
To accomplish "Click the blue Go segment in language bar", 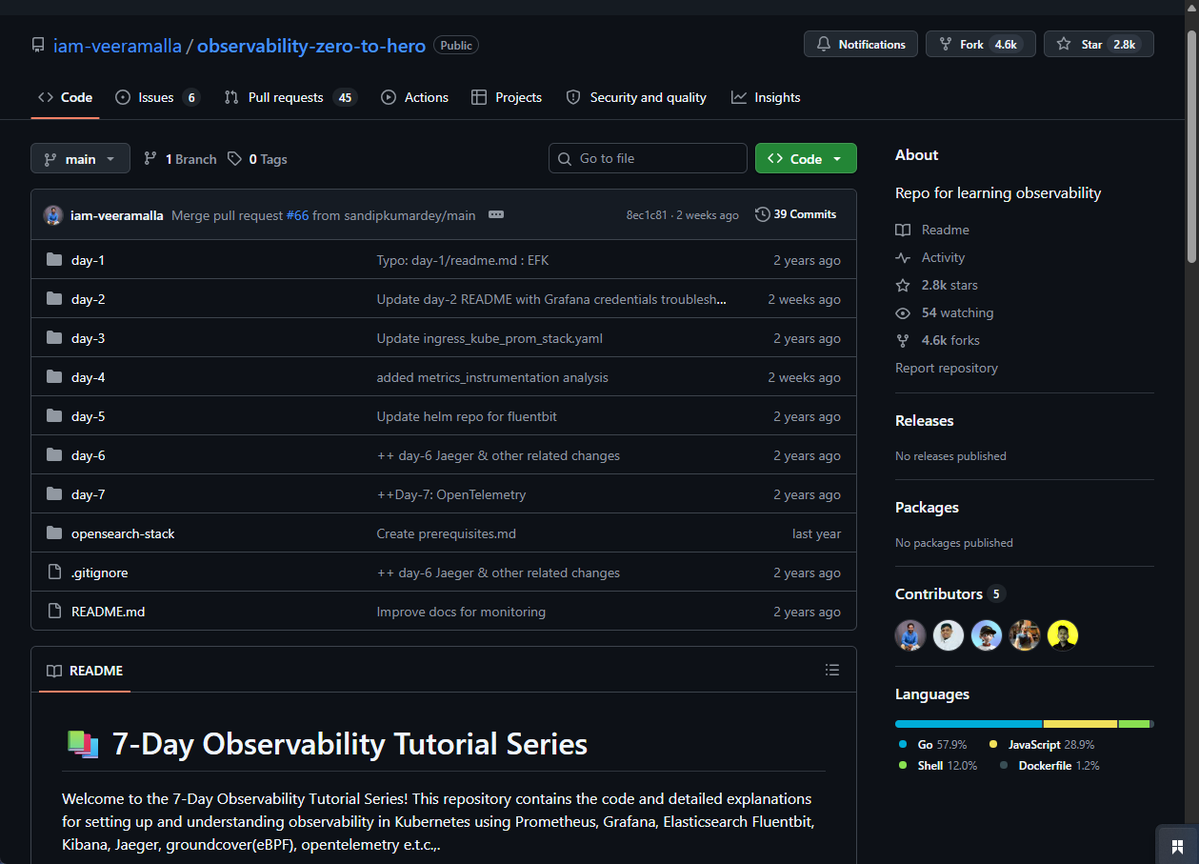I will [x=968, y=723].
